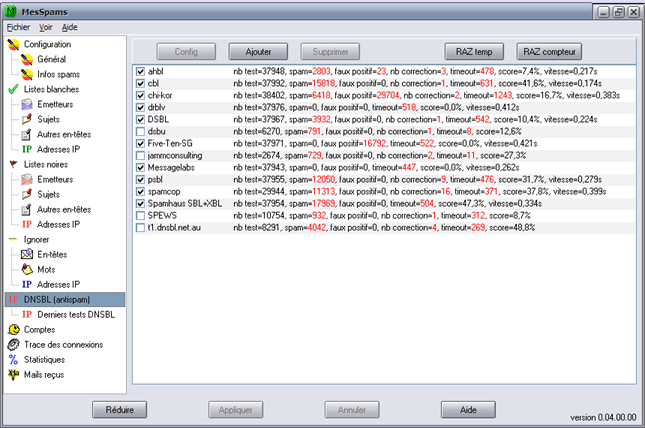The image size is (645, 428).
Task: Click the IP icon beside Derniers tests DNSBL
Action: [27, 314]
